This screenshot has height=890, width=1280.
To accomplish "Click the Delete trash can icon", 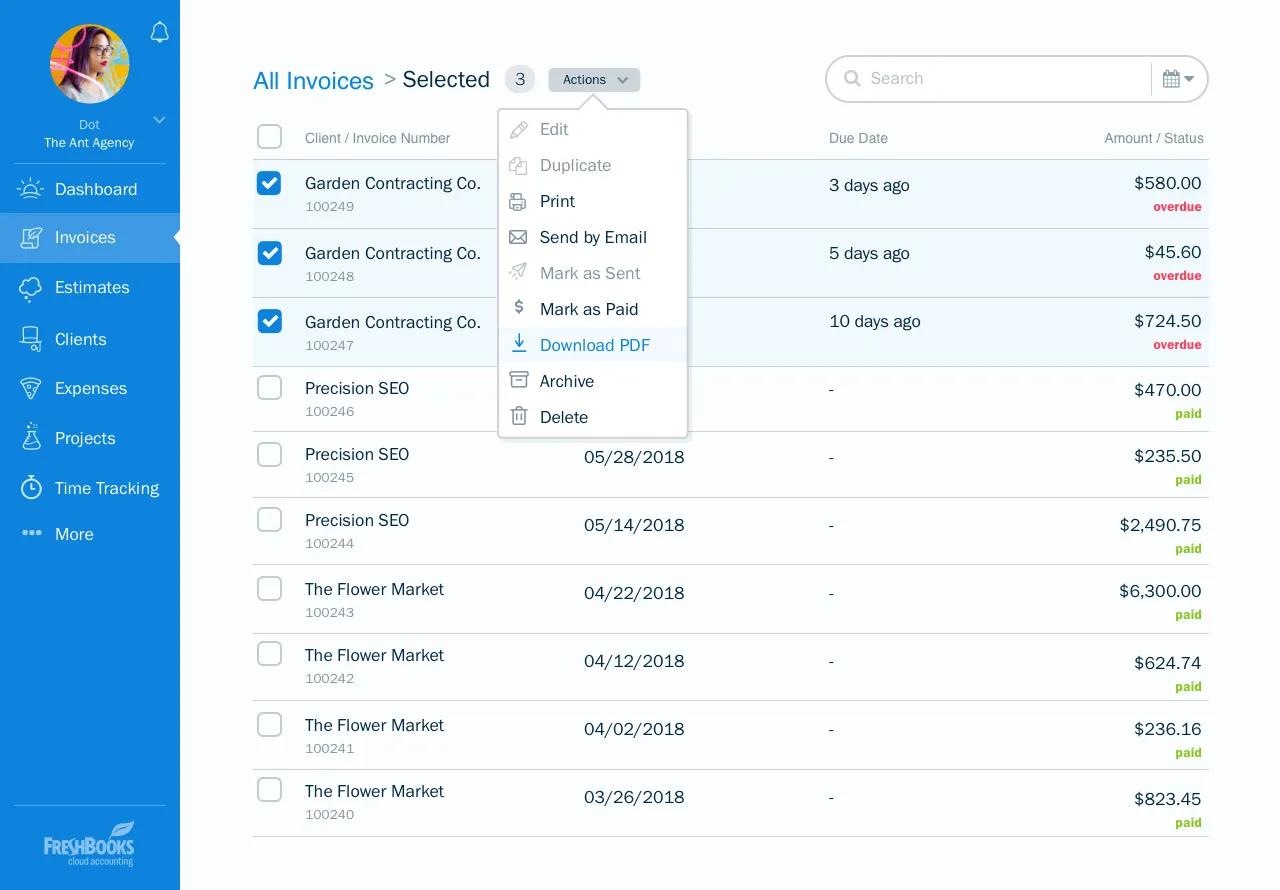I will coord(518,416).
